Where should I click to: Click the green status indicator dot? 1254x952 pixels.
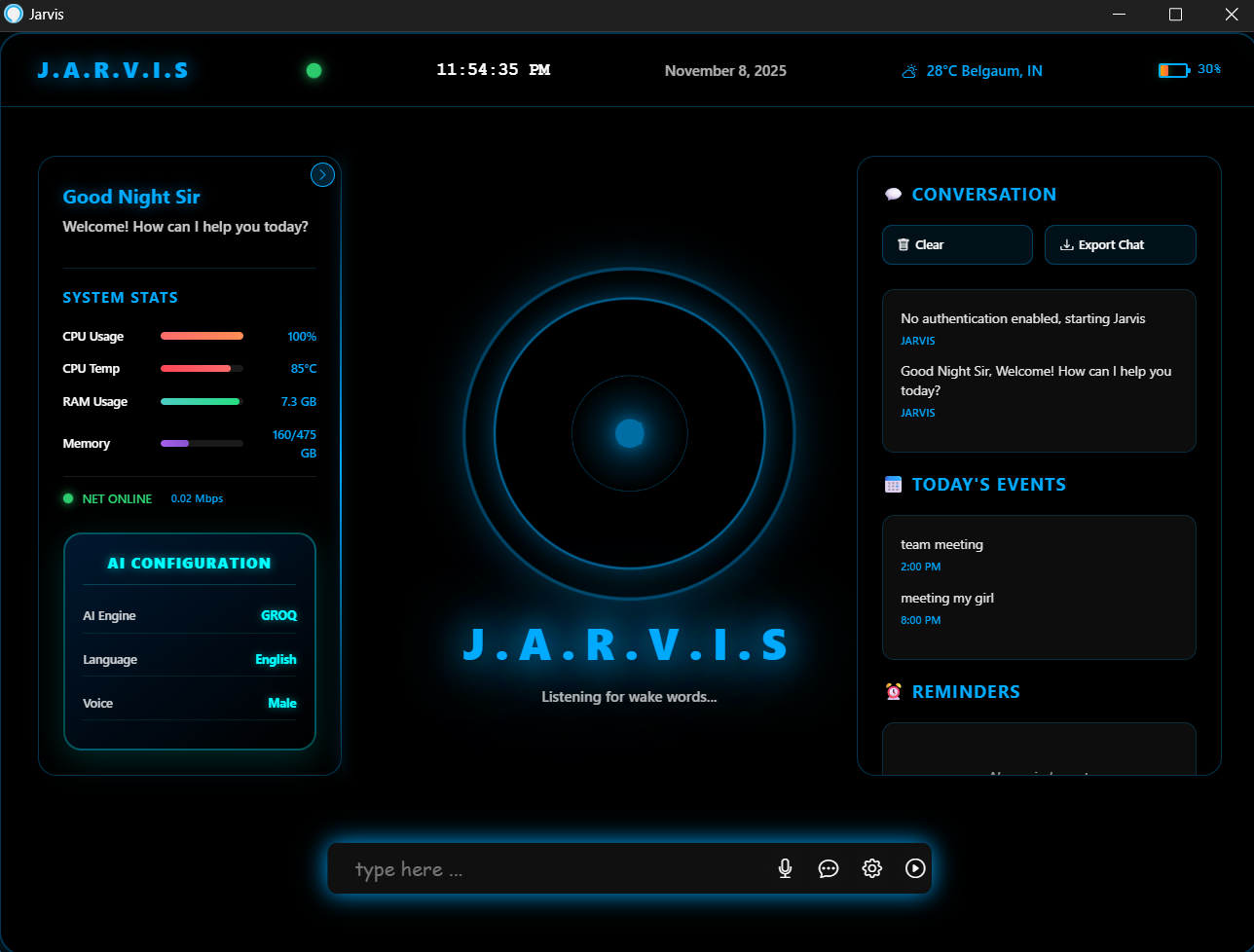pyautogui.click(x=313, y=70)
